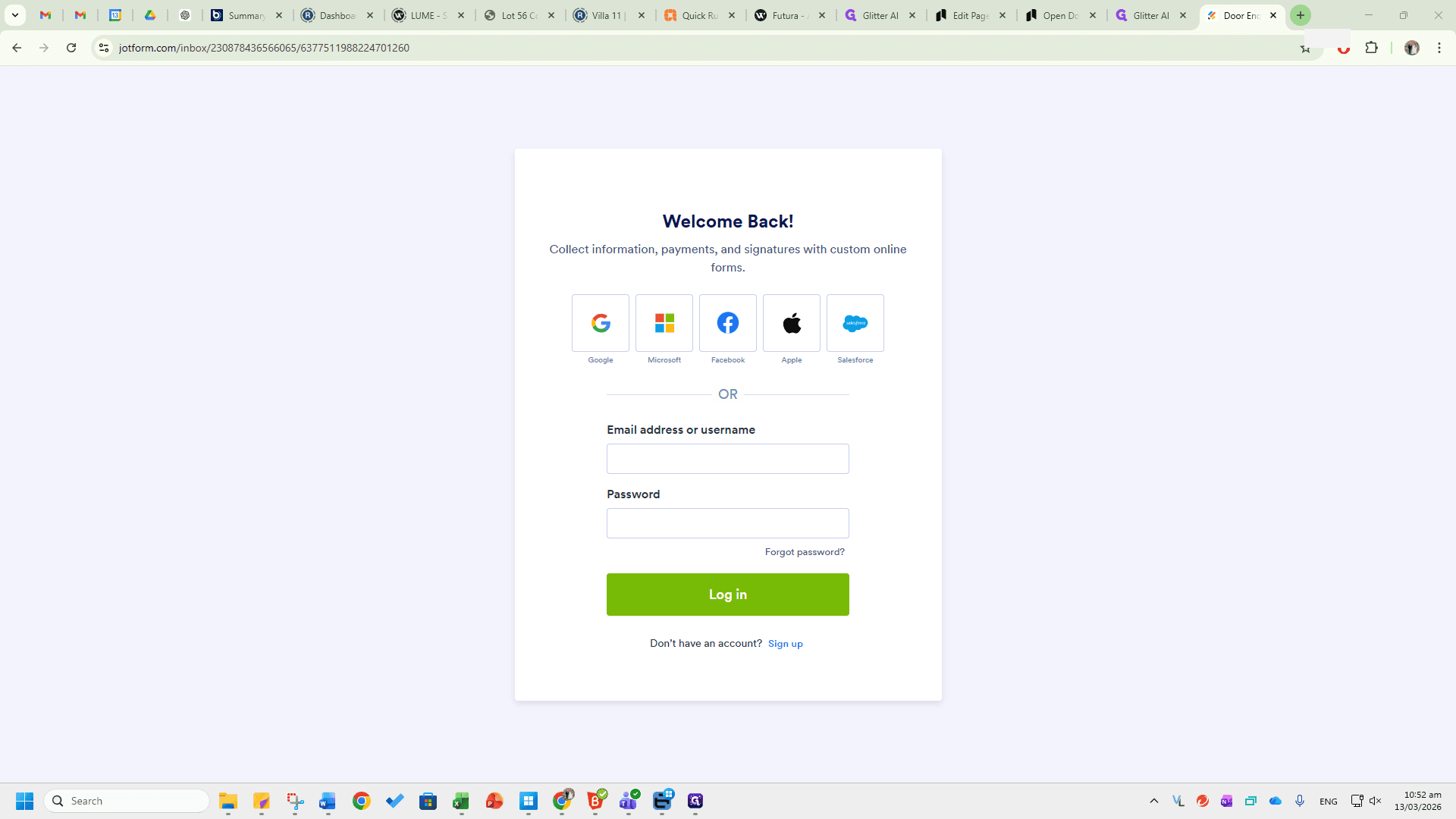
Task: Reload the page in the browser
Action: tap(71, 48)
